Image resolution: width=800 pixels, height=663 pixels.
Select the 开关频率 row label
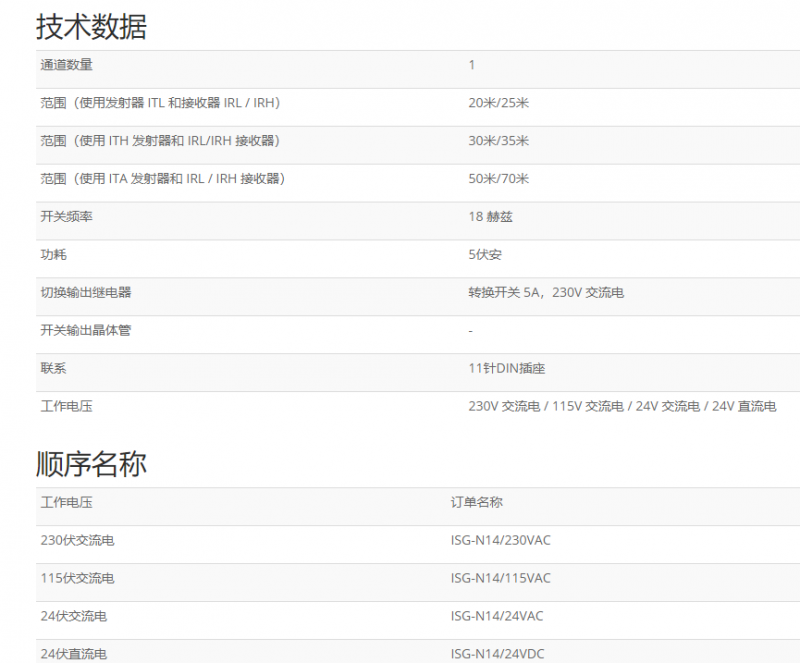[x=67, y=217]
